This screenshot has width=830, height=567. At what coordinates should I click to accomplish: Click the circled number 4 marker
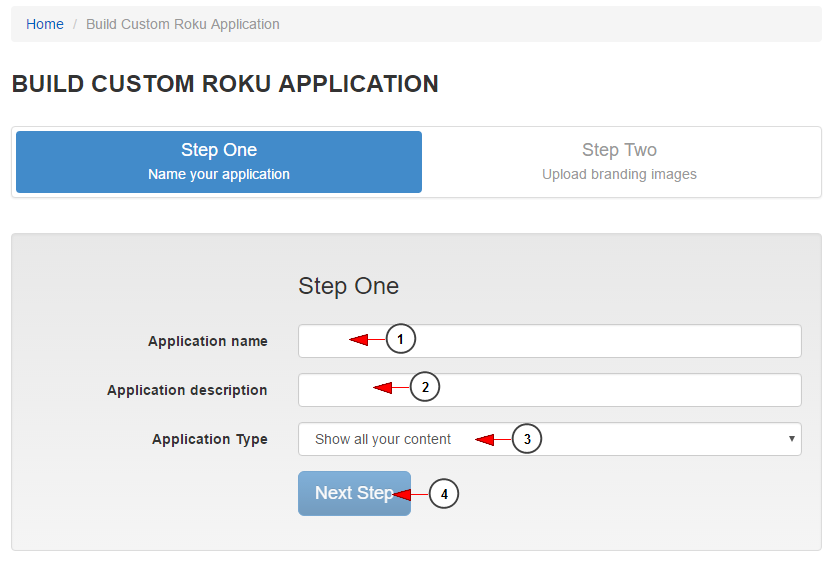[x=444, y=494]
